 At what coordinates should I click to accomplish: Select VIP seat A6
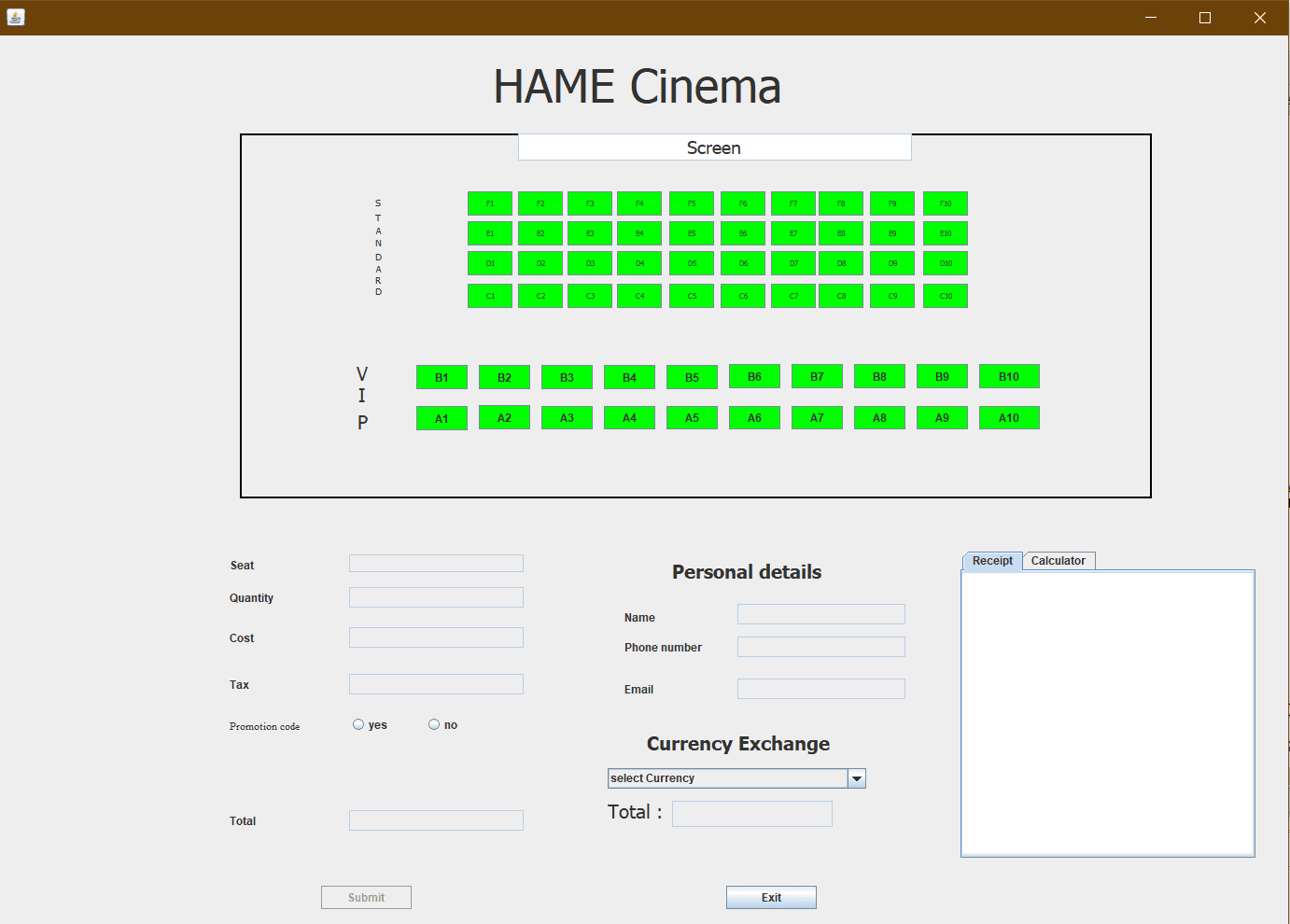pyautogui.click(x=754, y=417)
